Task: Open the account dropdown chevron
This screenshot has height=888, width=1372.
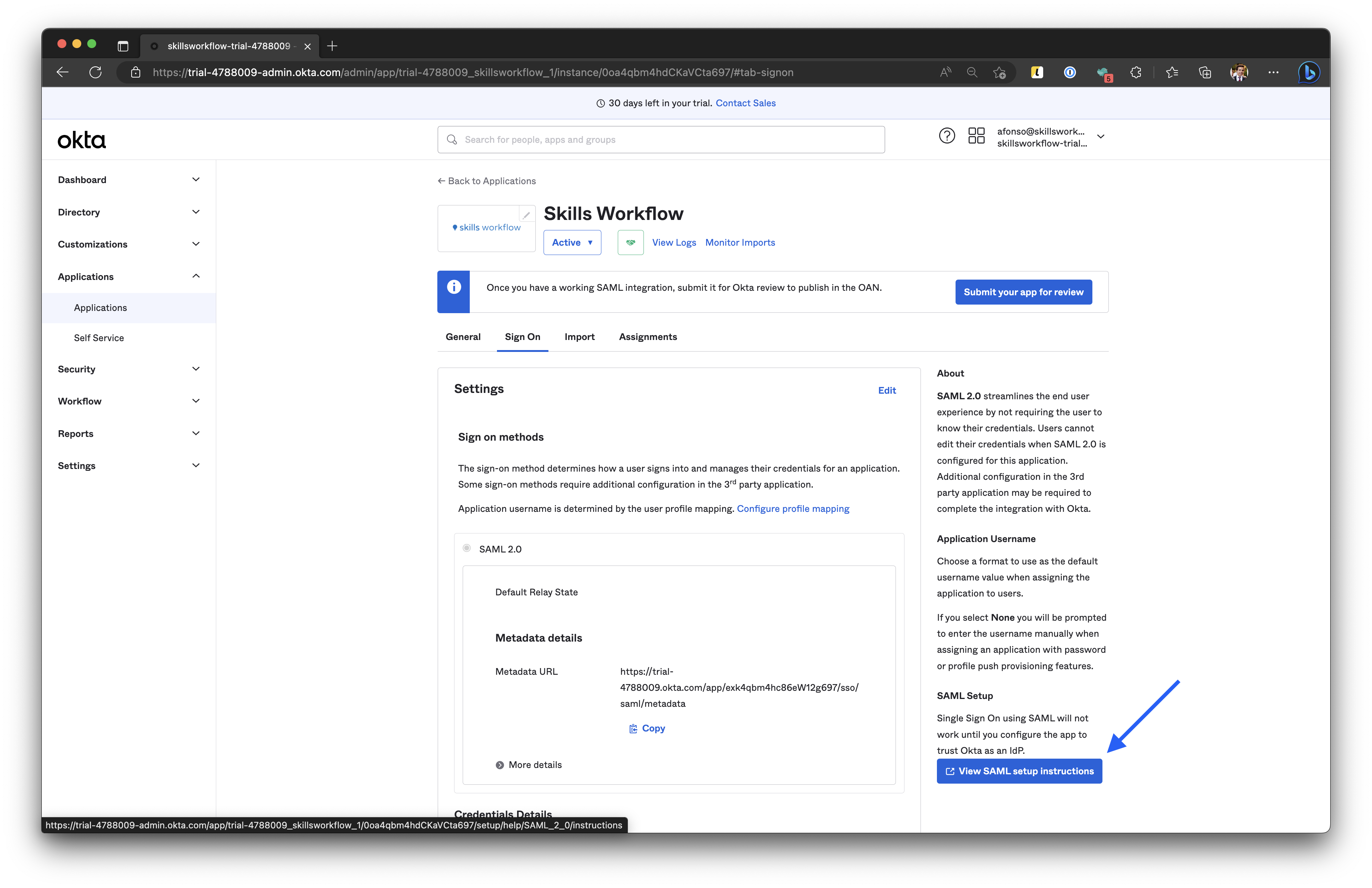Action: [1101, 136]
